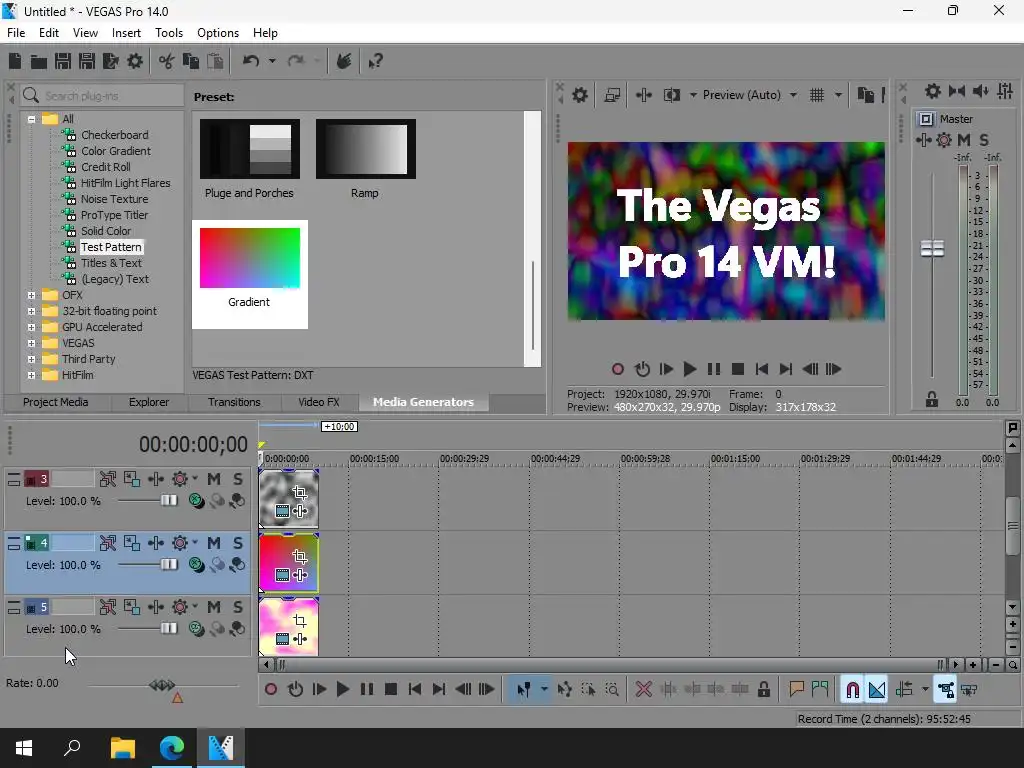Switch to the Project Media tab

tap(56, 402)
